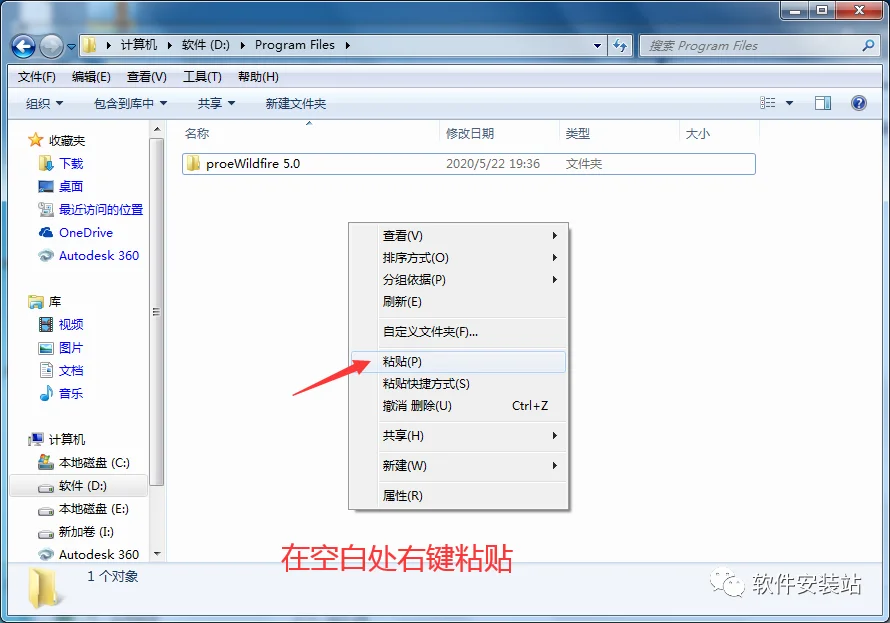This screenshot has height=623, width=890.
Task: Click the Forward navigation arrow button
Action: click(x=52, y=46)
